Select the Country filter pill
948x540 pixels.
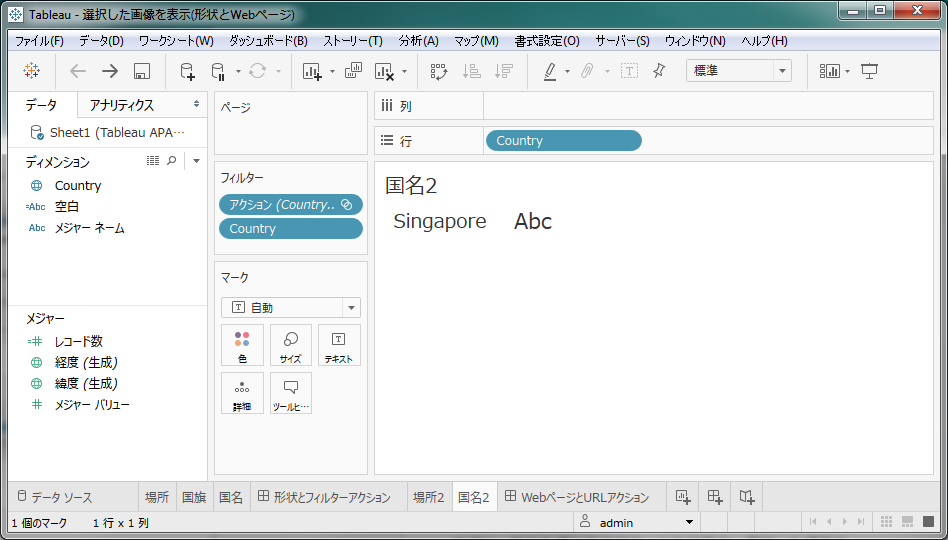[x=291, y=229]
